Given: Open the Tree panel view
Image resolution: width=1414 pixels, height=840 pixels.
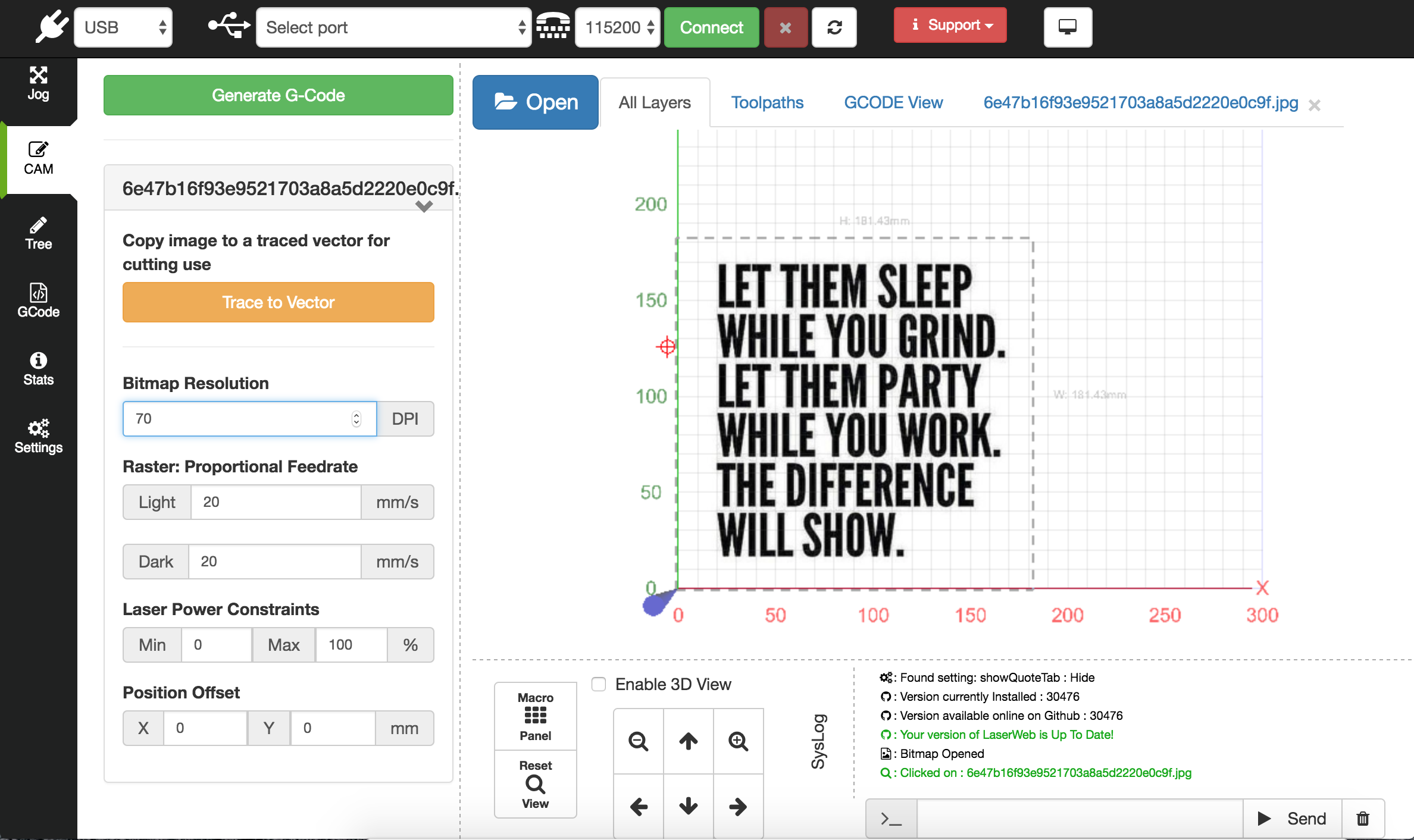Looking at the screenshot, I should [38, 231].
